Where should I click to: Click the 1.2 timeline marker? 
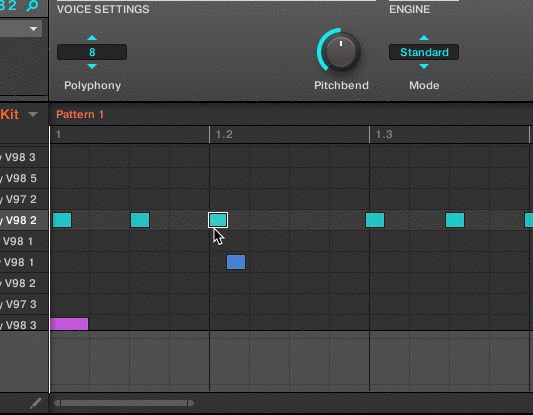(x=224, y=135)
